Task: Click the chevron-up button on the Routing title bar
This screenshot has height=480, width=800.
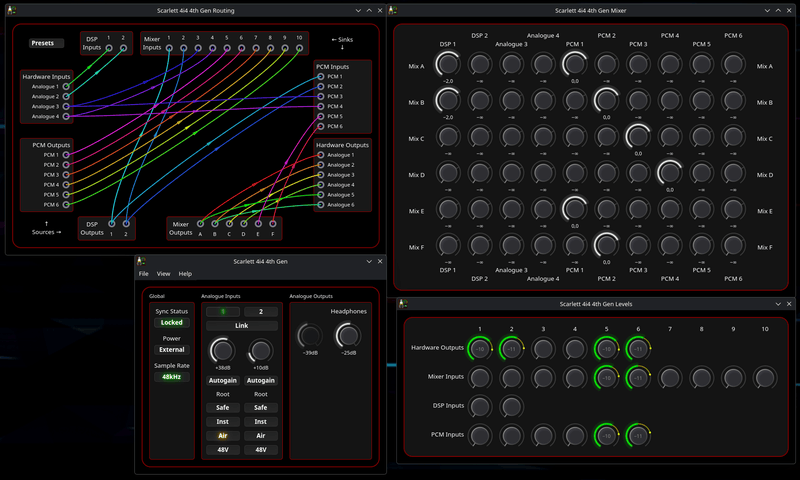Action: point(369,10)
